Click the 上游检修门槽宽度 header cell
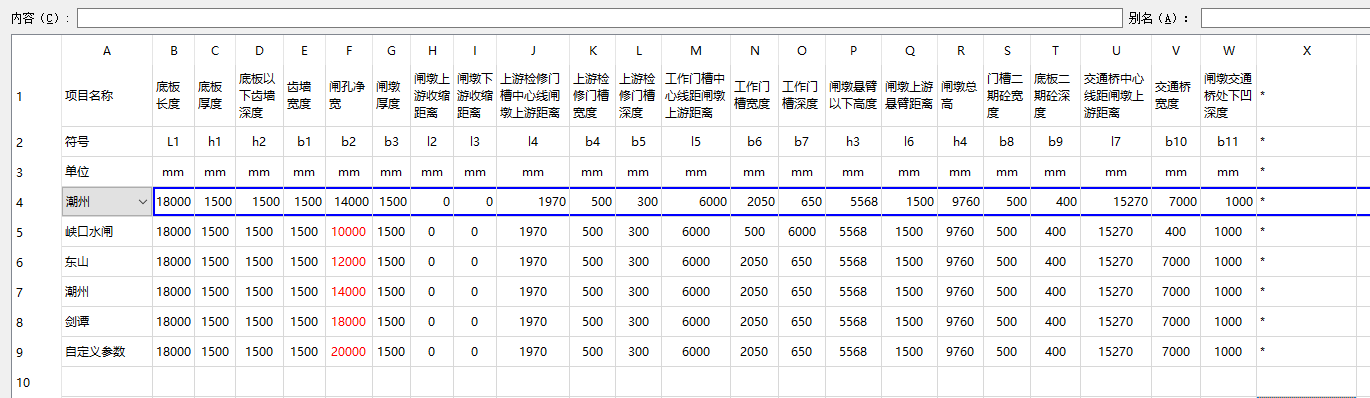 point(592,97)
